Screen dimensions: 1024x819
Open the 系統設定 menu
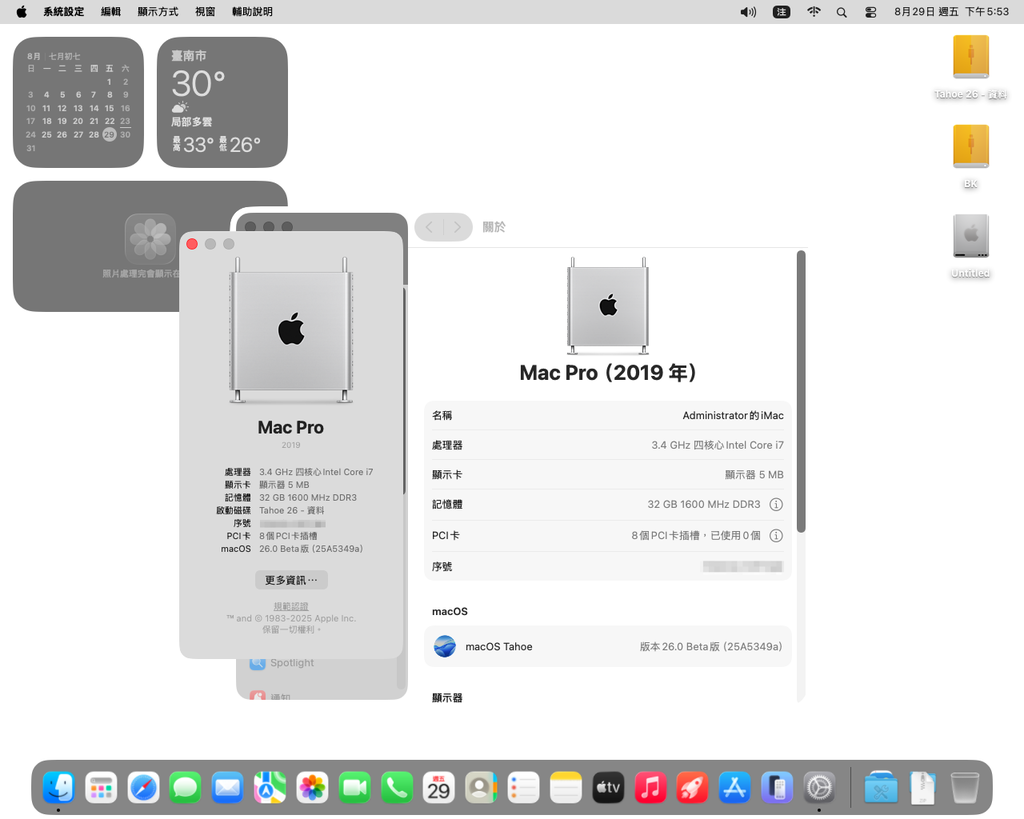[x=64, y=12]
